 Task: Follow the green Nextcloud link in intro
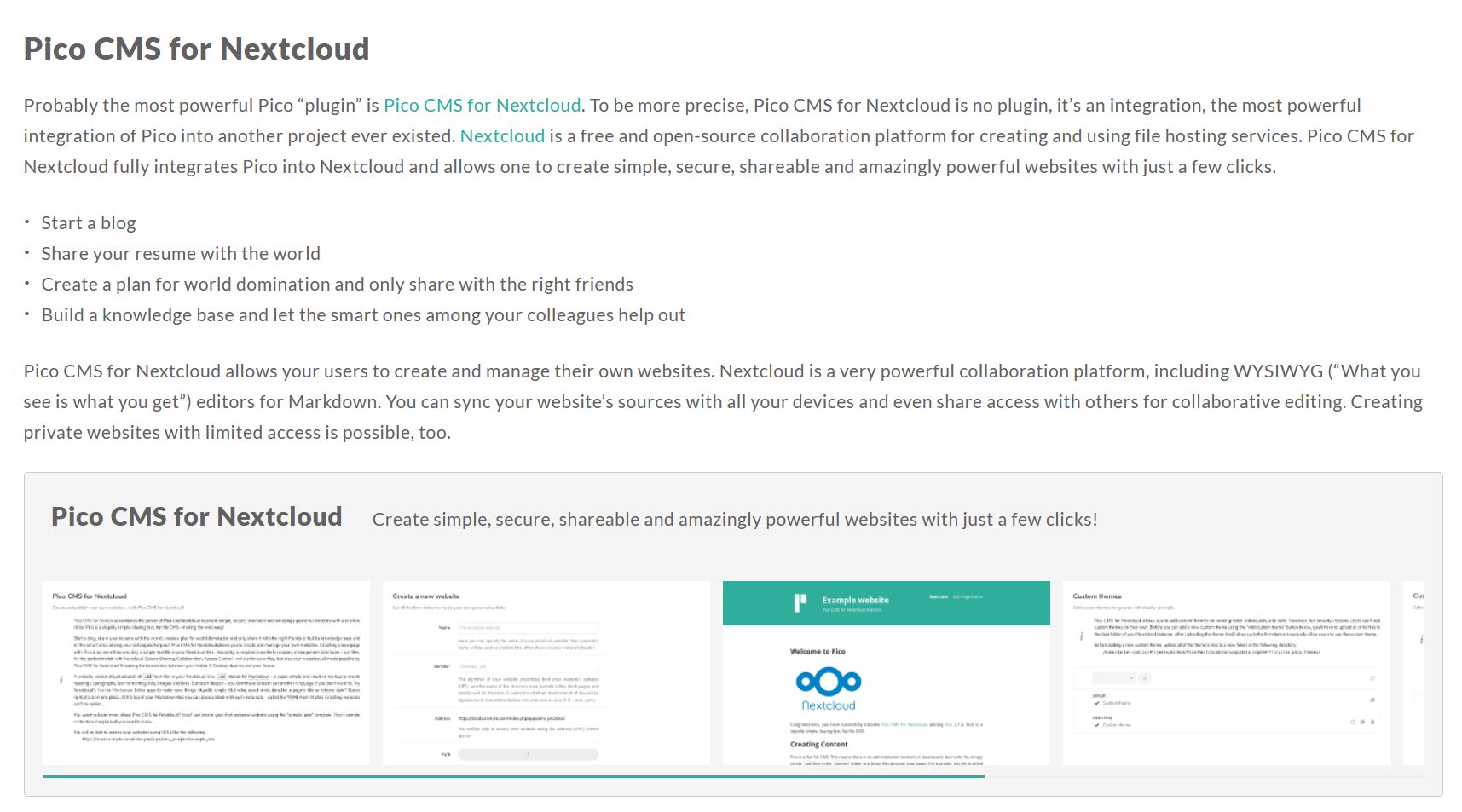(502, 136)
